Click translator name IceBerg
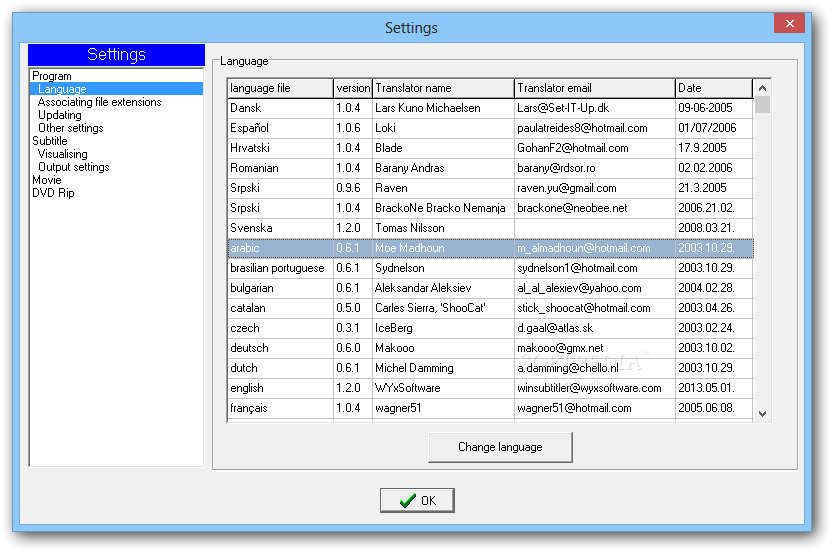Viewport: 832px width, 552px height. (x=394, y=328)
